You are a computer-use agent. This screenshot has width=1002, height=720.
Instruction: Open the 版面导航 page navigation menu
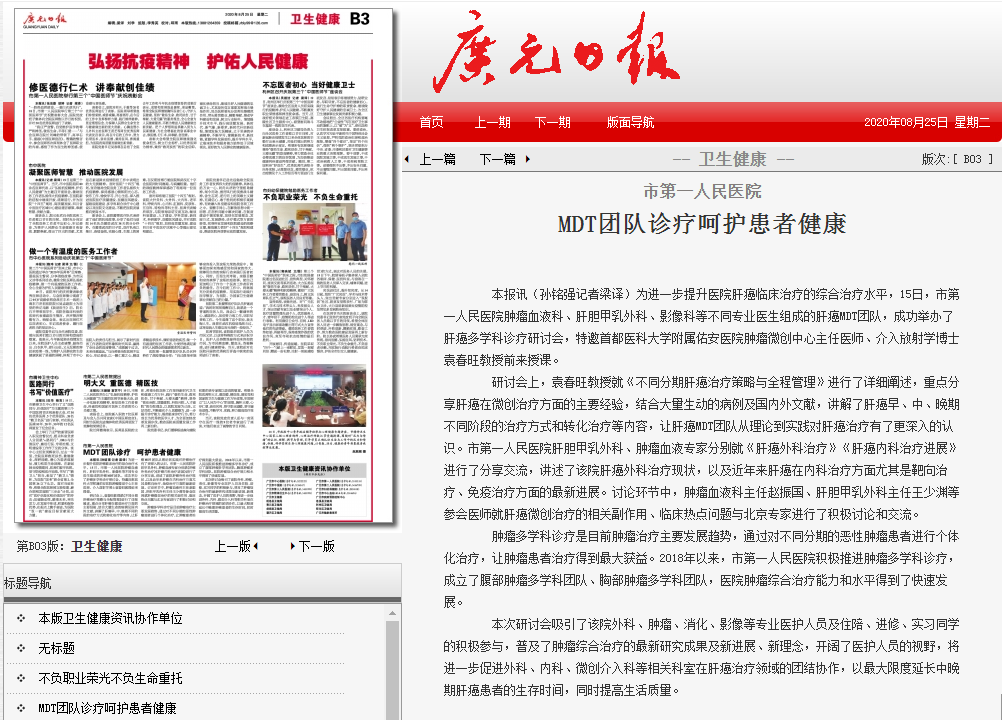[630, 122]
